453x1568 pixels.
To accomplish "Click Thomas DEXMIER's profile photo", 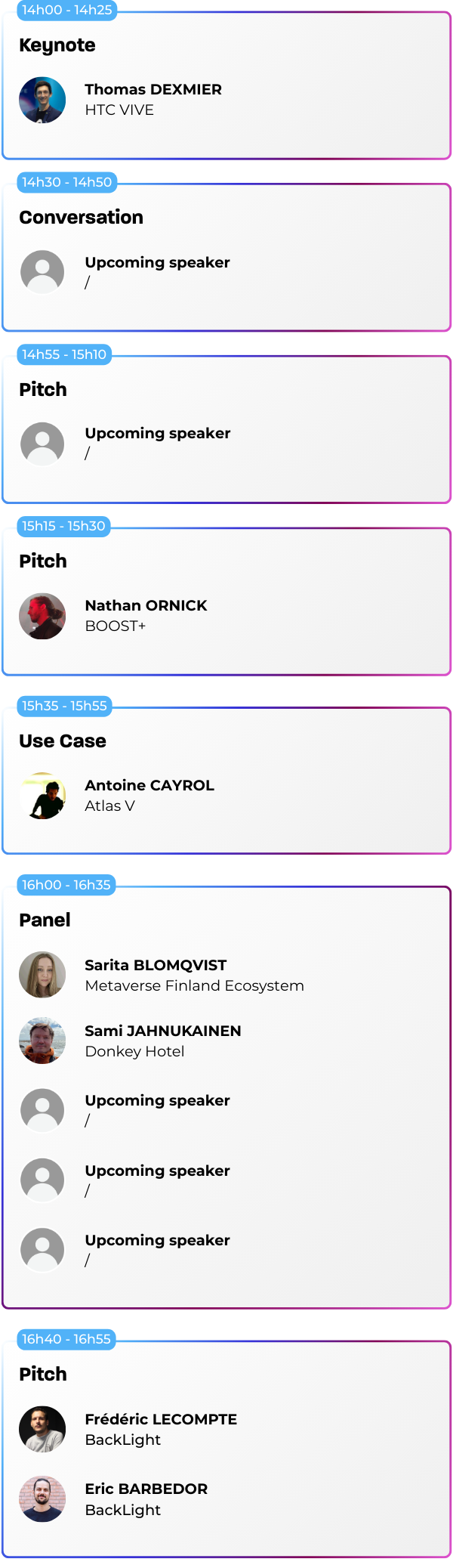I will [42, 100].
